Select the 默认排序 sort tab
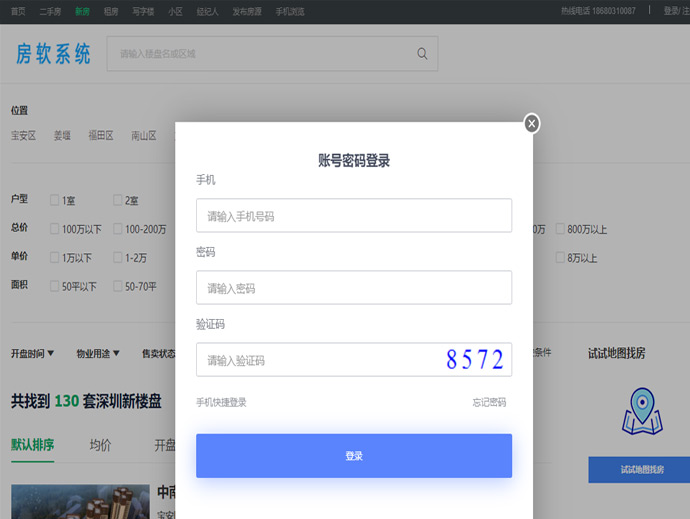The width and height of the screenshot is (690, 519). click(x=33, y=445)
